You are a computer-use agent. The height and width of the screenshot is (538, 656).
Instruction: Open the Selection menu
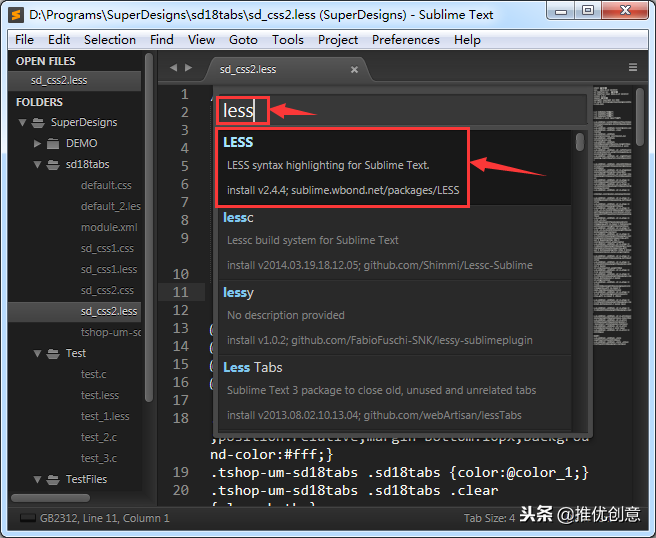[x=110, y=40]
